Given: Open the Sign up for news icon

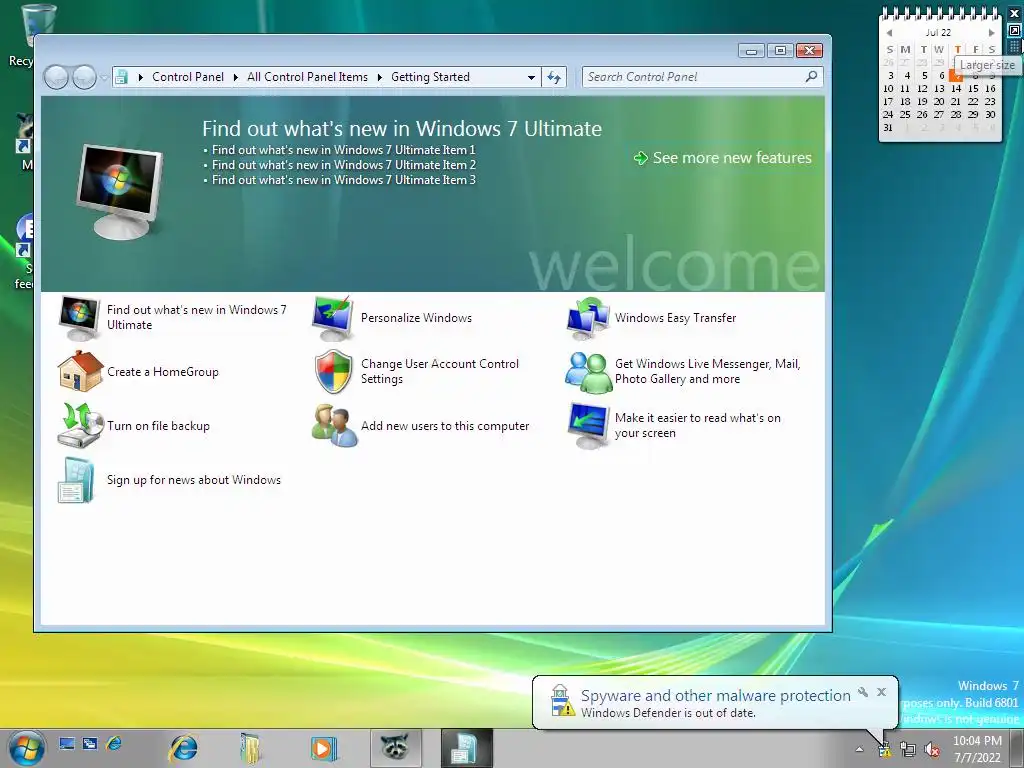Looking at the screenshot, I should 76,480.
